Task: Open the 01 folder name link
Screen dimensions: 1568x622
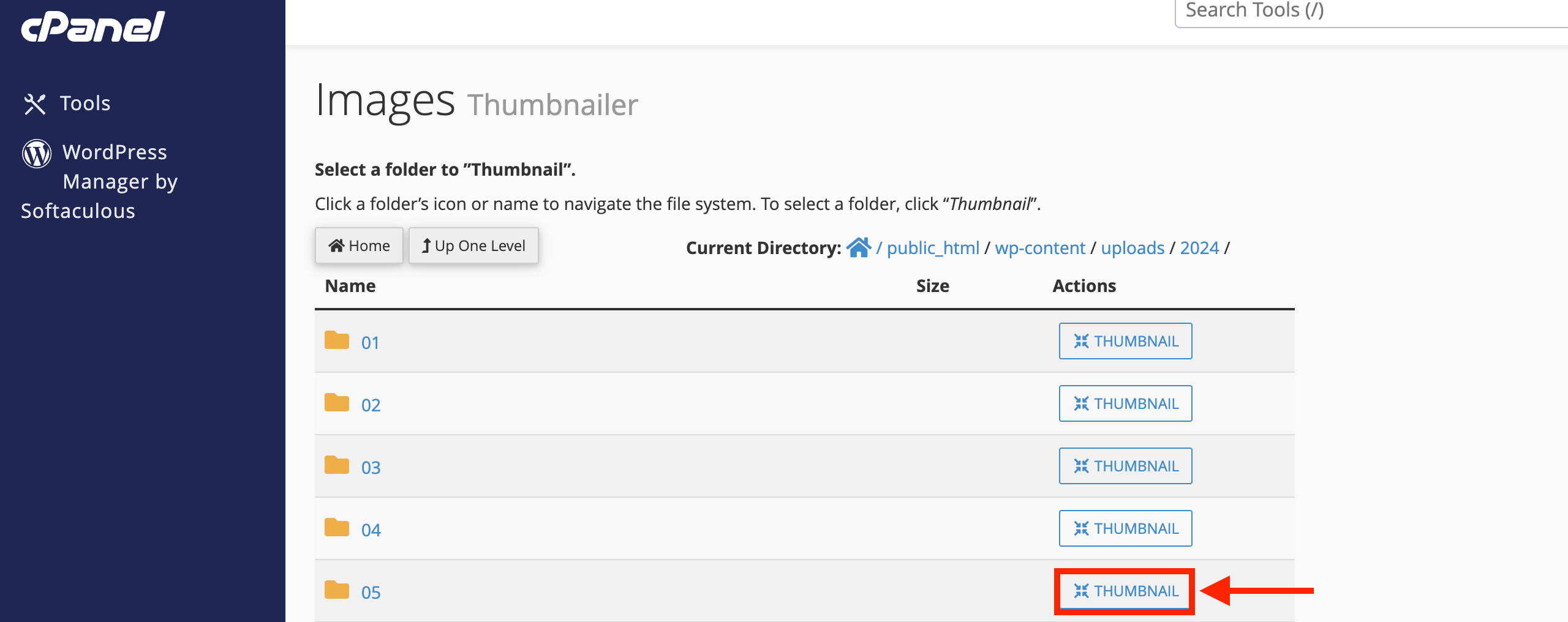Action: (371, 343)
